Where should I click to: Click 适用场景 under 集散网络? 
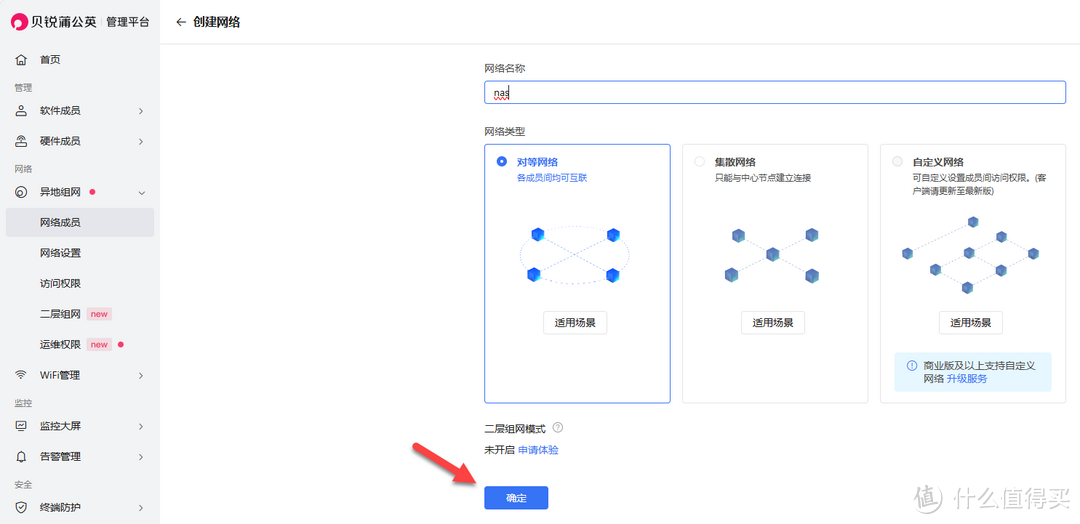[773, 322]
